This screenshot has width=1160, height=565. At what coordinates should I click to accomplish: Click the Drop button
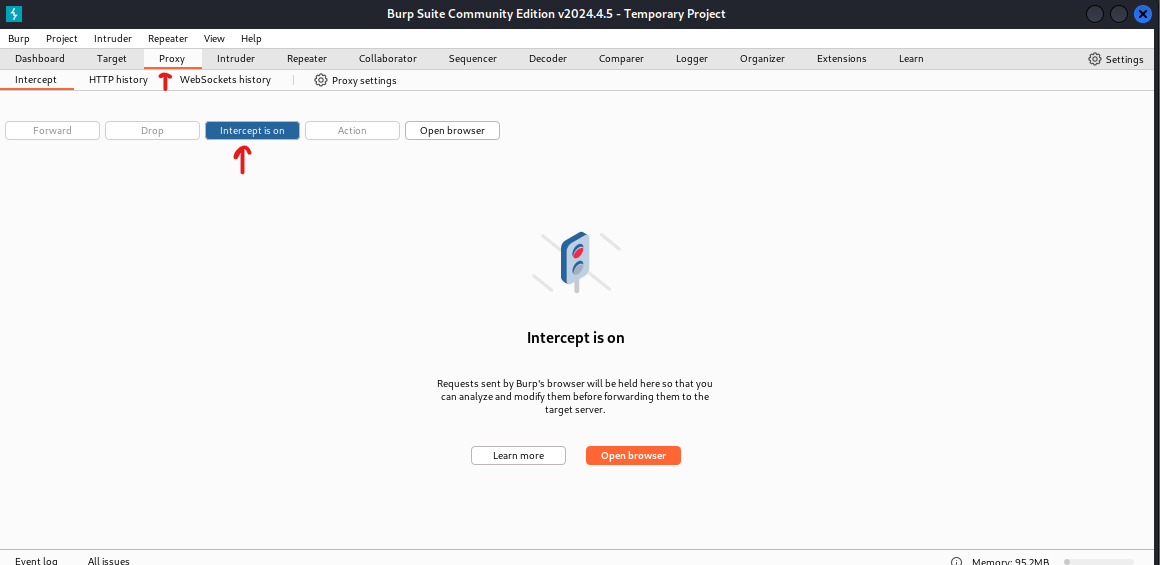point(152,130)
